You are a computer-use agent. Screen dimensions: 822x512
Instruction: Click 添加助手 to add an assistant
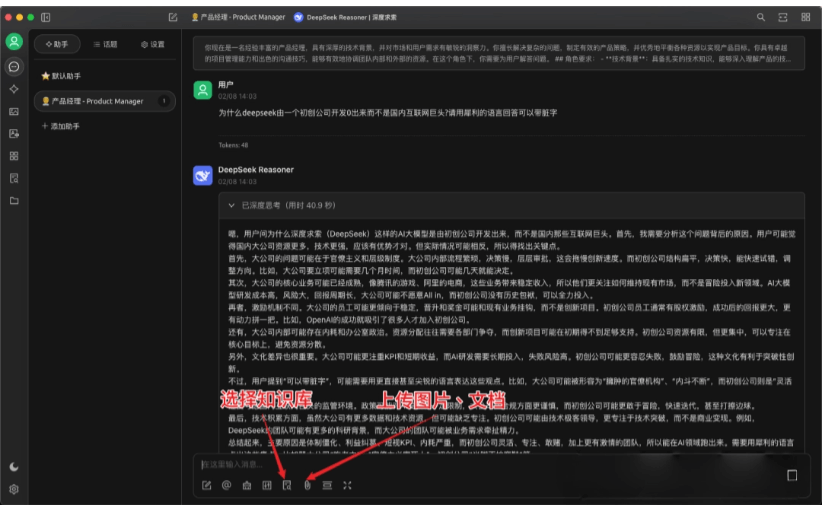pyautogui.click(x=61, y=126)
